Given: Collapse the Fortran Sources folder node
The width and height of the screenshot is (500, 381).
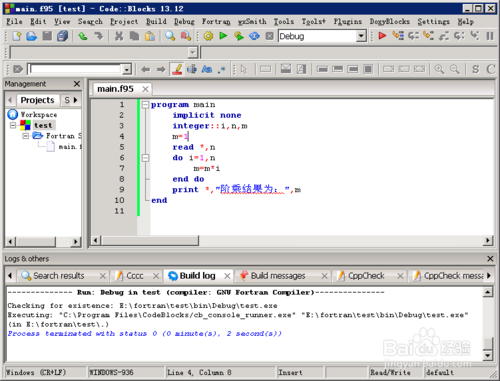Looking at the screenshot, I should coord(26,136).
